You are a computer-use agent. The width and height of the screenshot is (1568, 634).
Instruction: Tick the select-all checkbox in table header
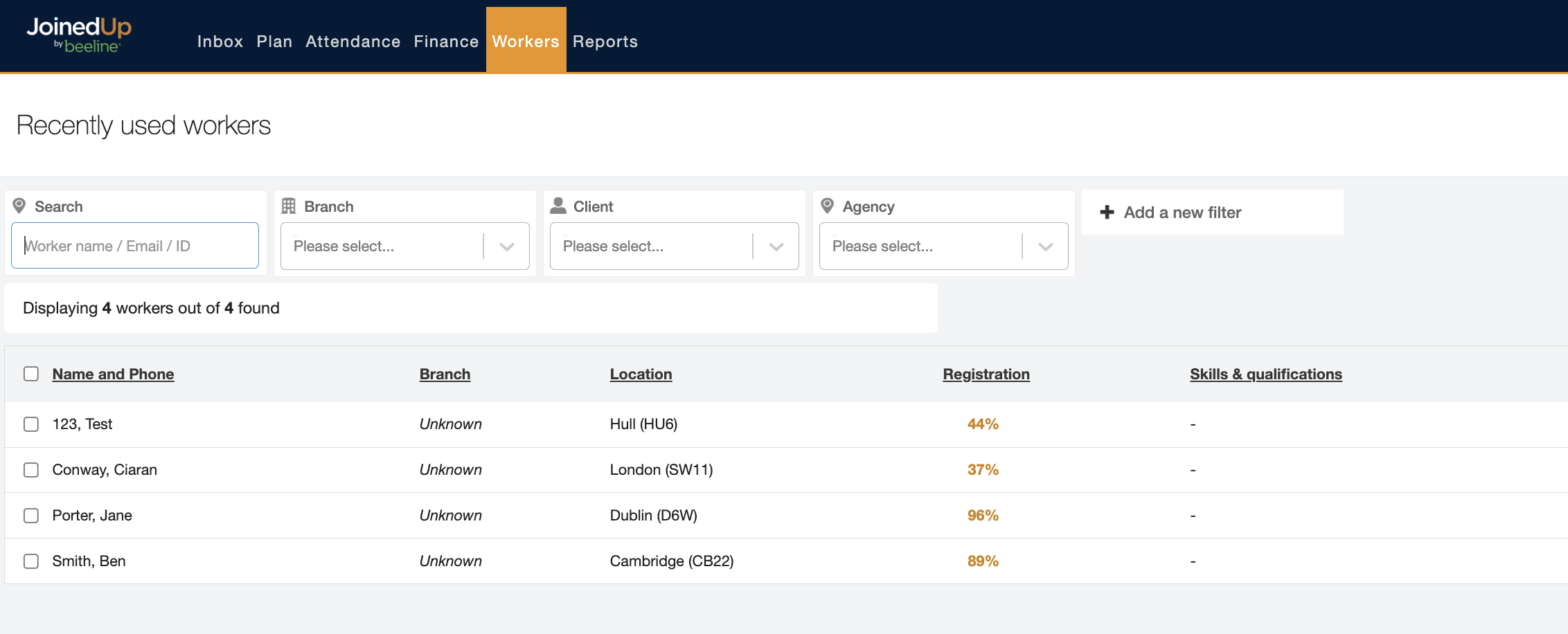[x=31, y=374]
